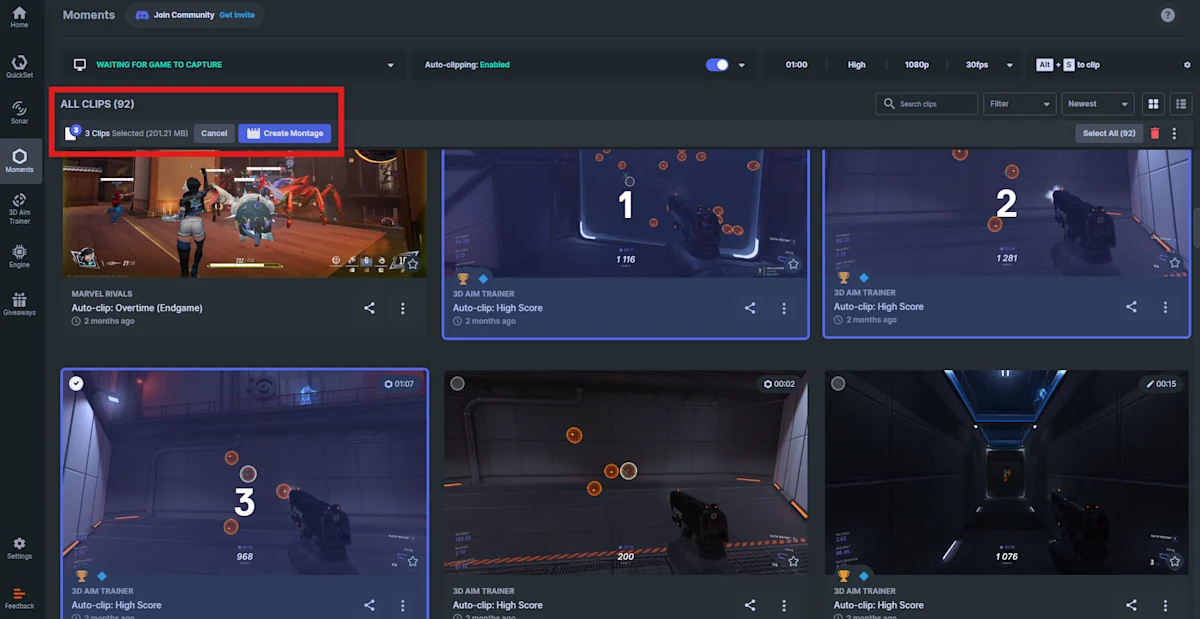Share the Marvel Rivals Overtime clip
The width and height of the screenshot is (1200, 619).
tap(369, 308)
